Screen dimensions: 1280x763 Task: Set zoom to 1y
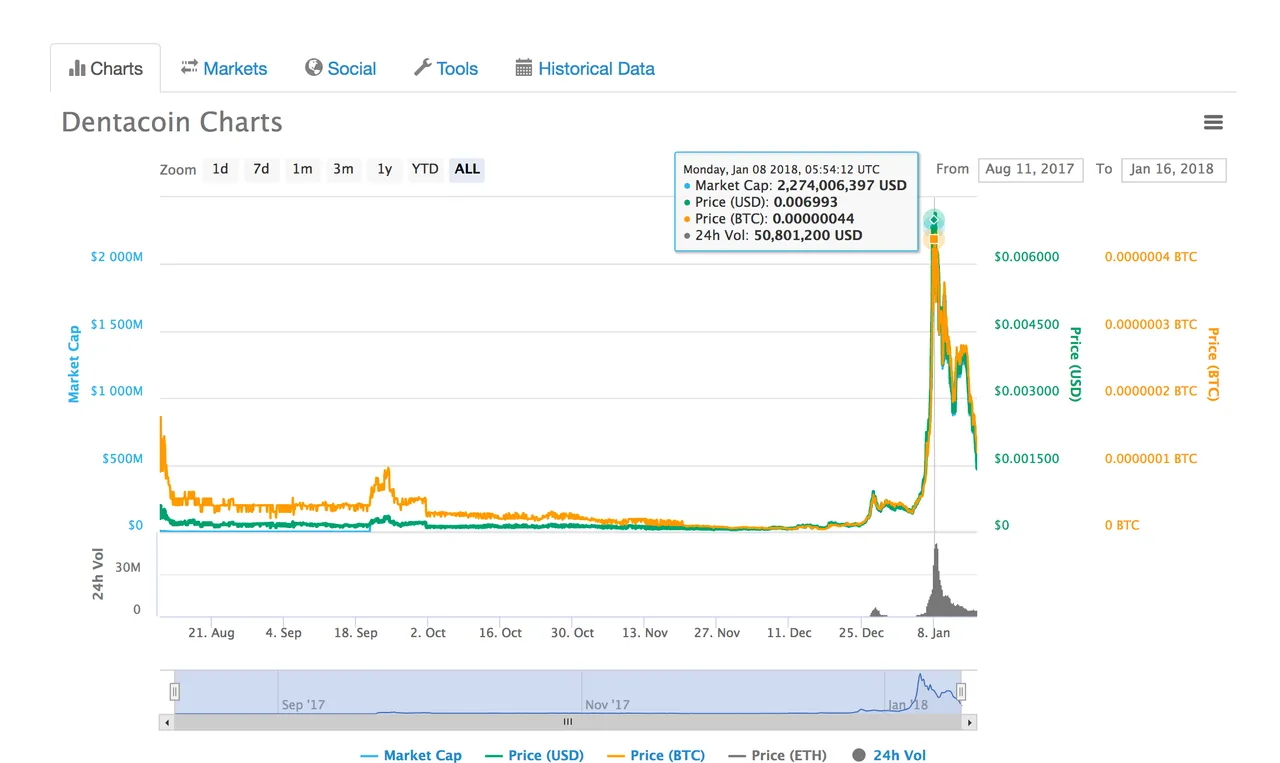point(384,169)
